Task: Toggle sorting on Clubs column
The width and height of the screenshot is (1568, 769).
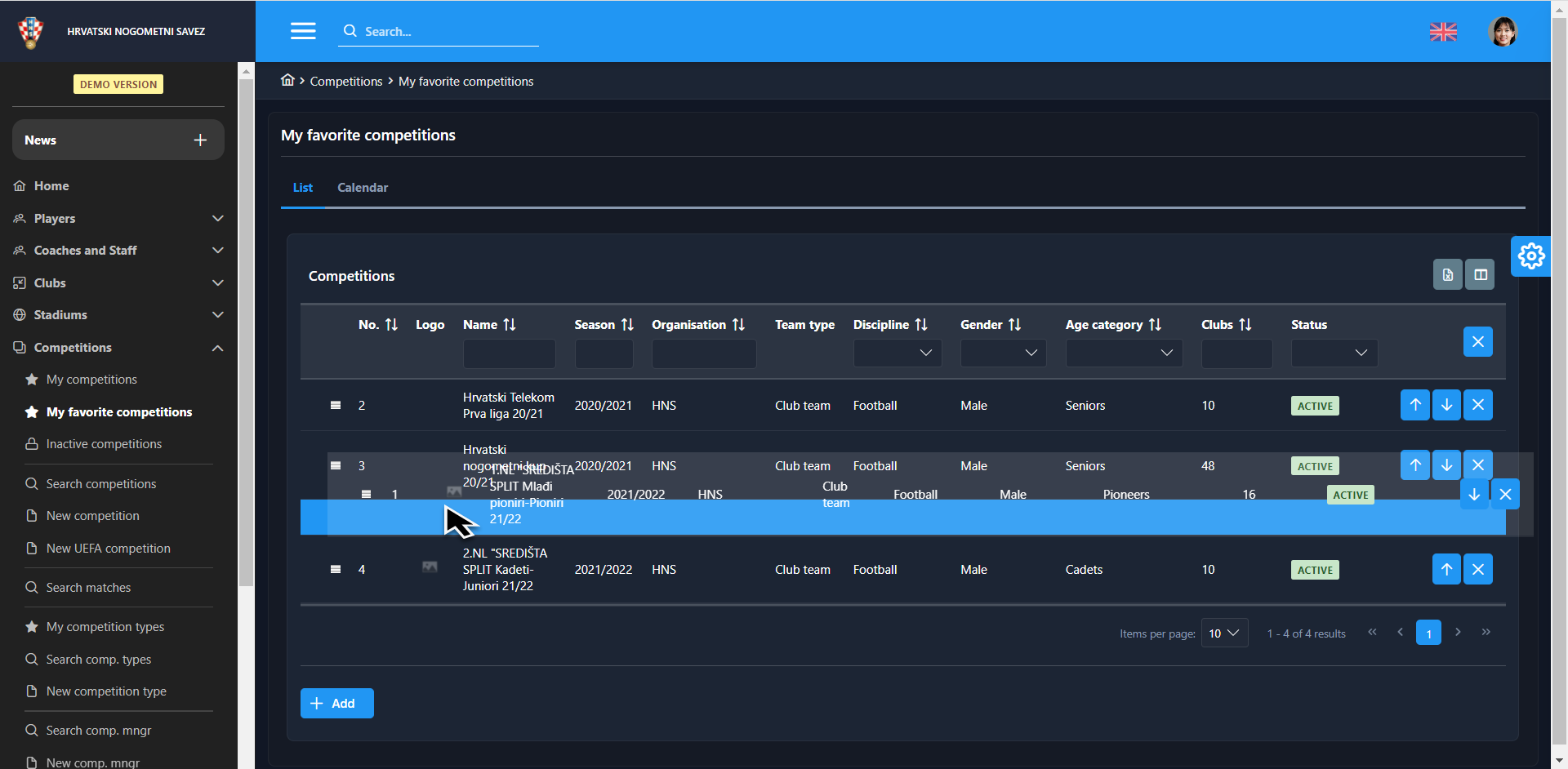Action: tap(1245, 325)
